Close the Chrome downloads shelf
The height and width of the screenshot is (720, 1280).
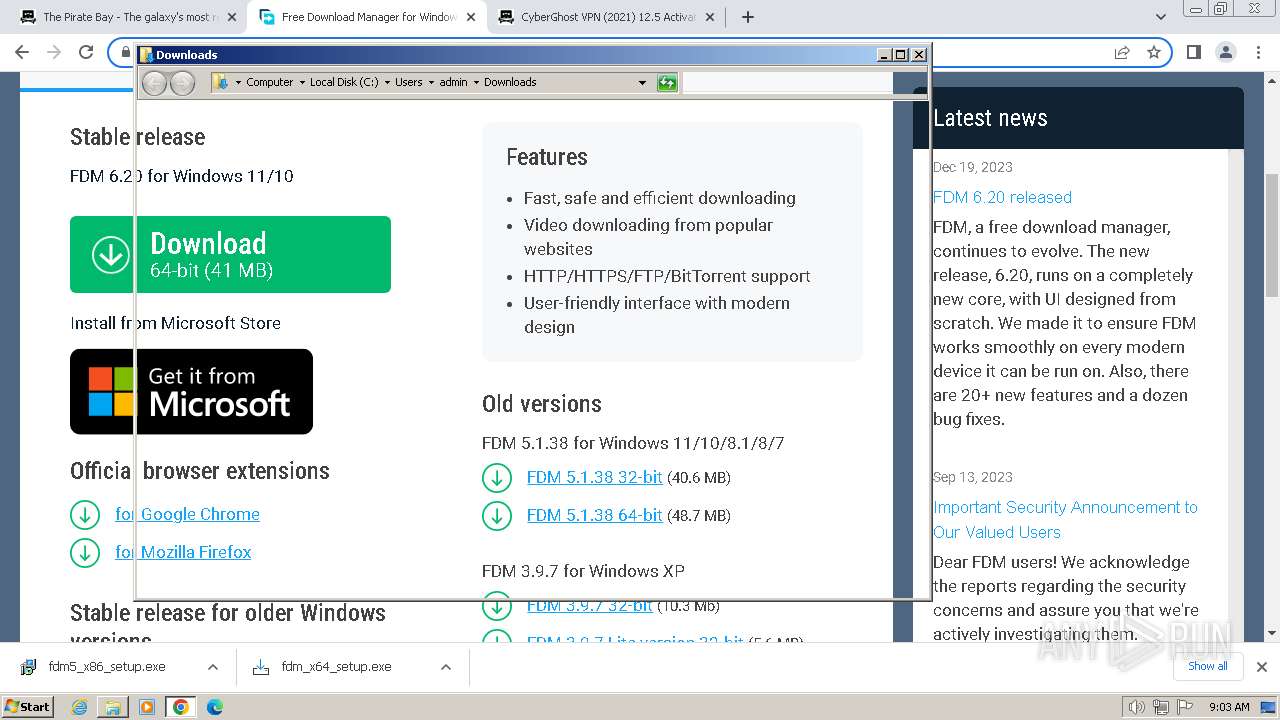(x=1262, y=667)
